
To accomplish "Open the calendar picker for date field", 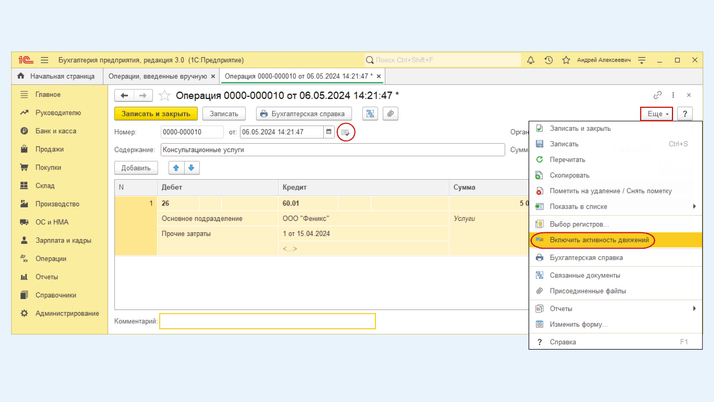I will (328, 132).
